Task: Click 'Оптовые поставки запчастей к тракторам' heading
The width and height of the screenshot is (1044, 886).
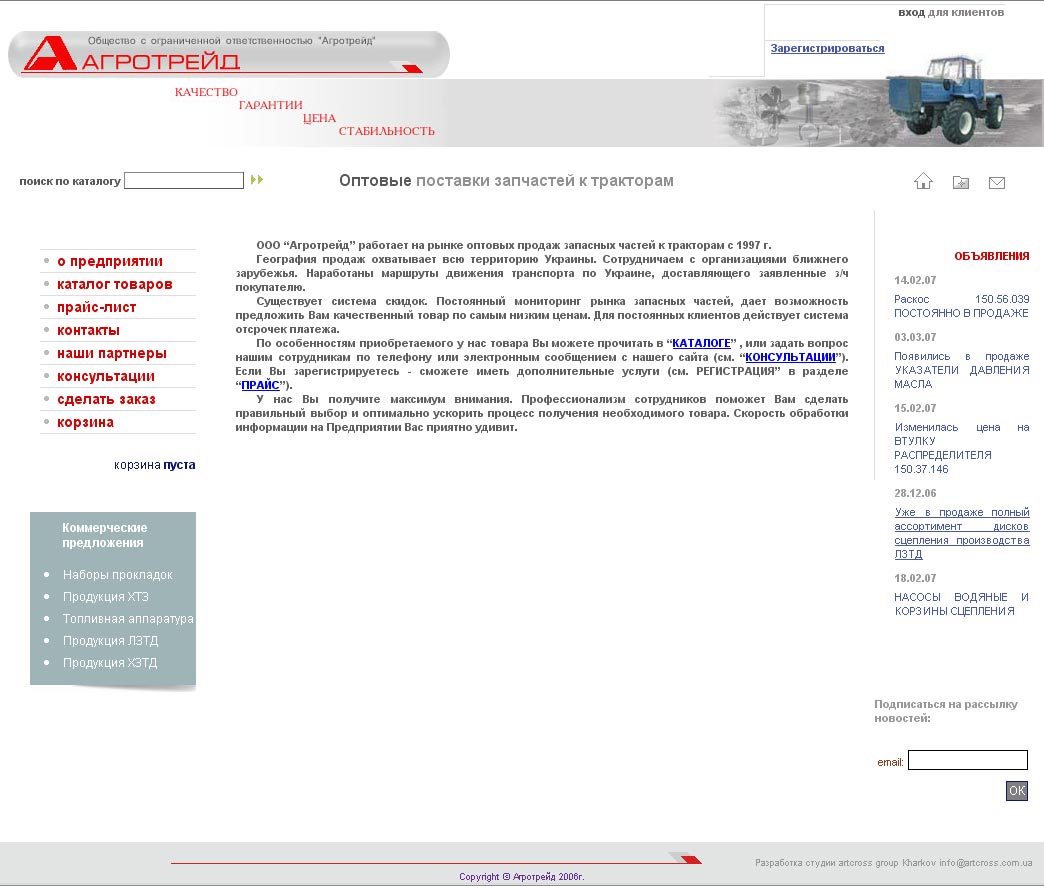Action: pyautogui.click(x=506, y=180)
